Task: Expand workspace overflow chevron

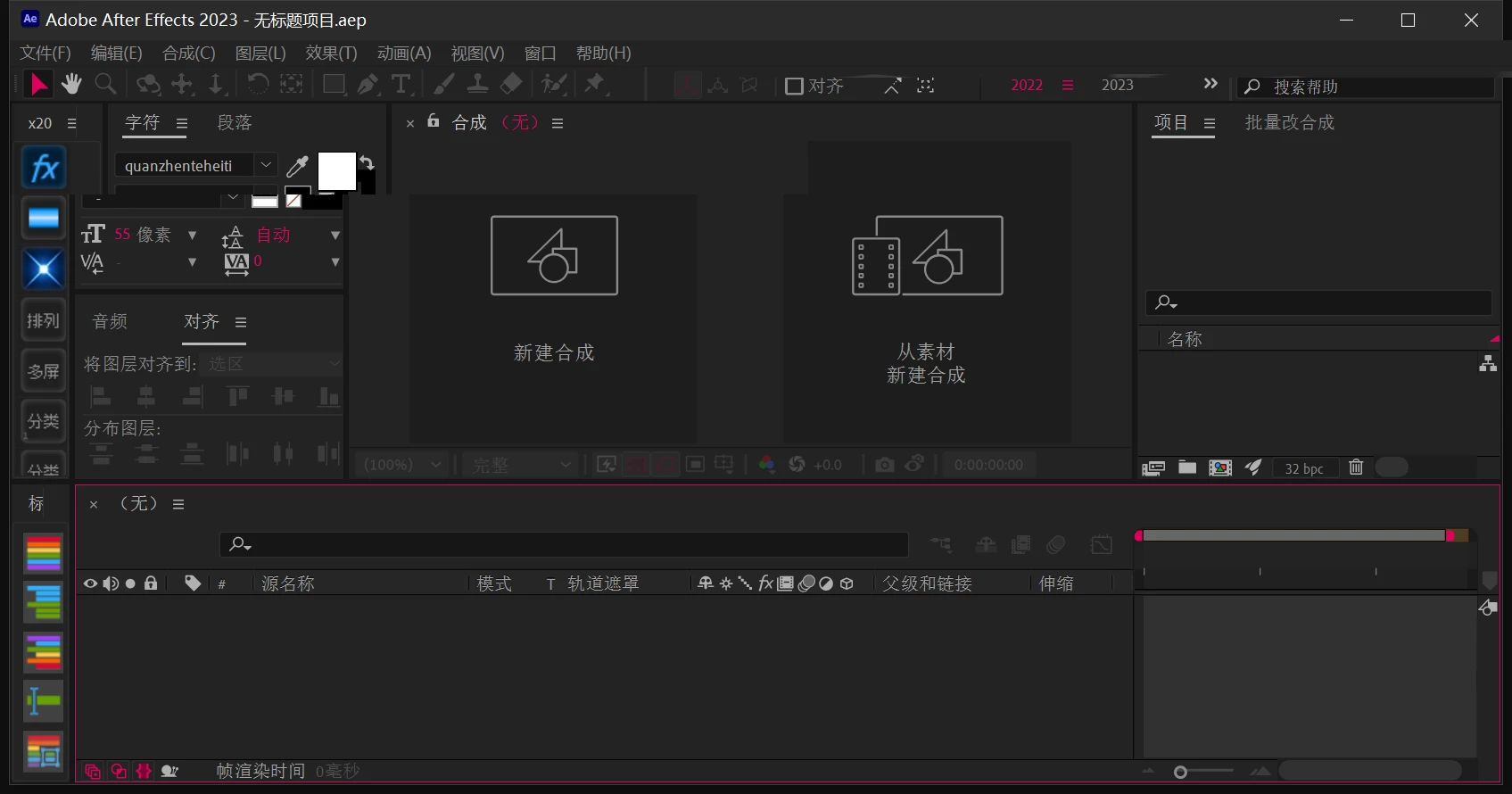Action: [x=1210, y=84]
